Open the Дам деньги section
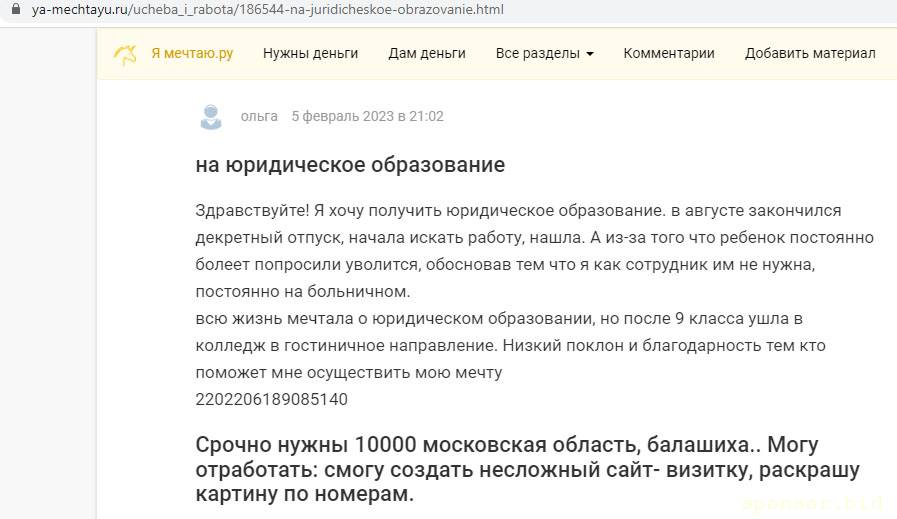Viewport: 897px width, 519px height. point(426,54)
